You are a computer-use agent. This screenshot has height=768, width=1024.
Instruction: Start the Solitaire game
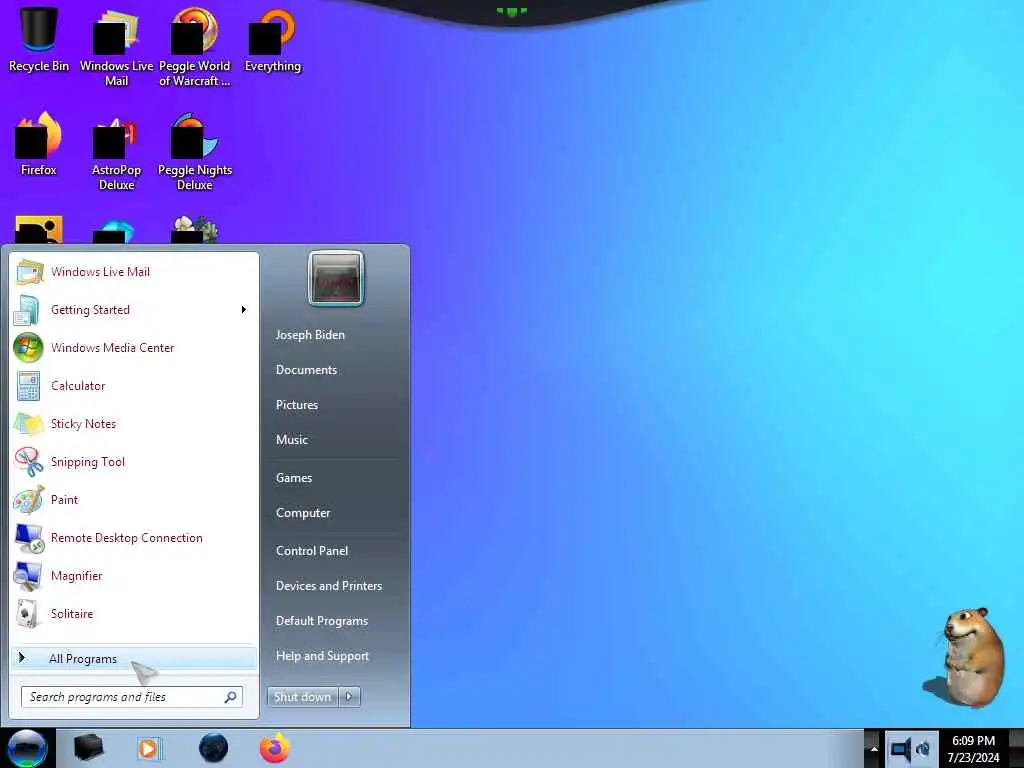(134, 613)
